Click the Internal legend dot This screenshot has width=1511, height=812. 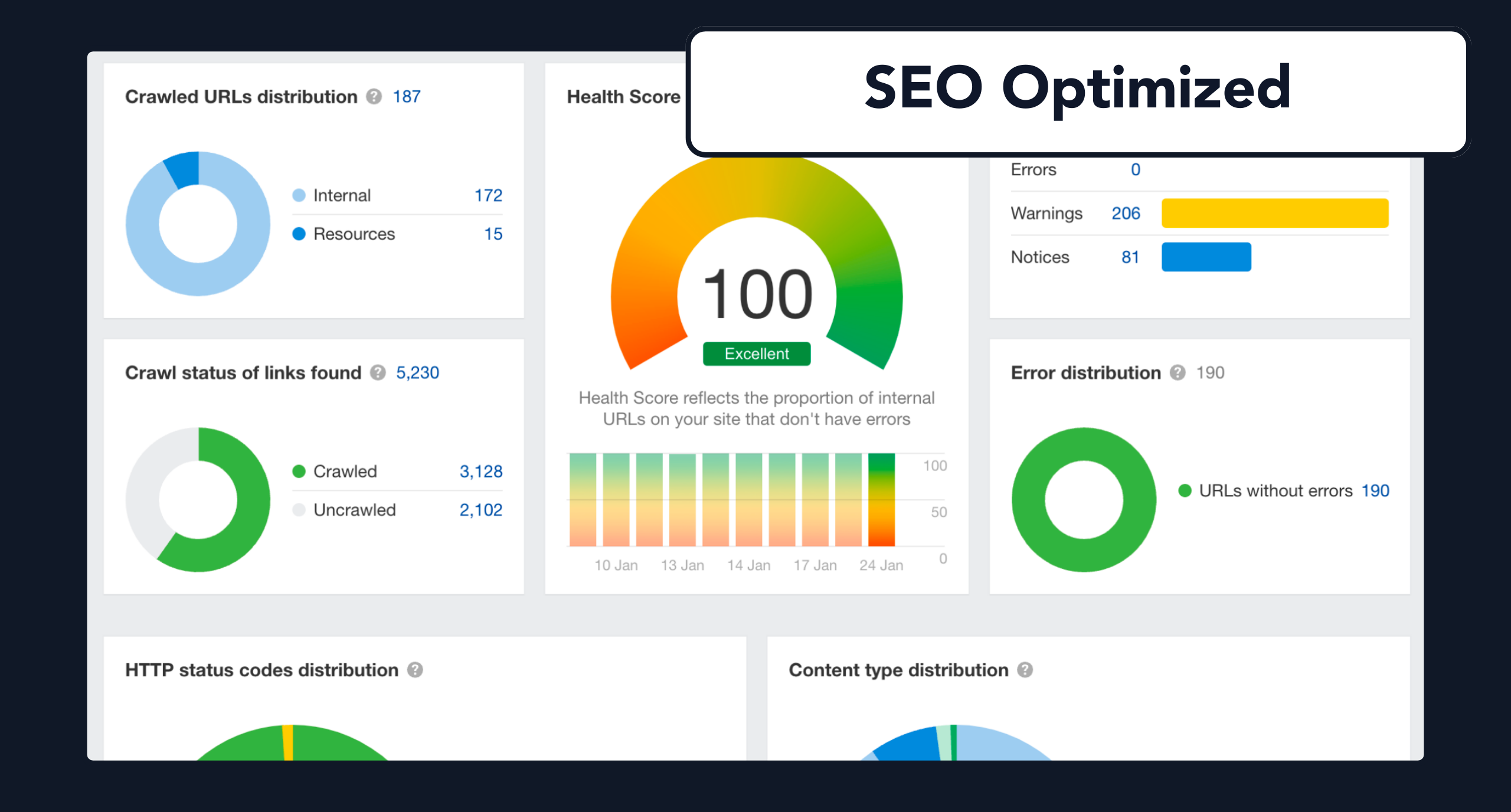tap(299, 195)
